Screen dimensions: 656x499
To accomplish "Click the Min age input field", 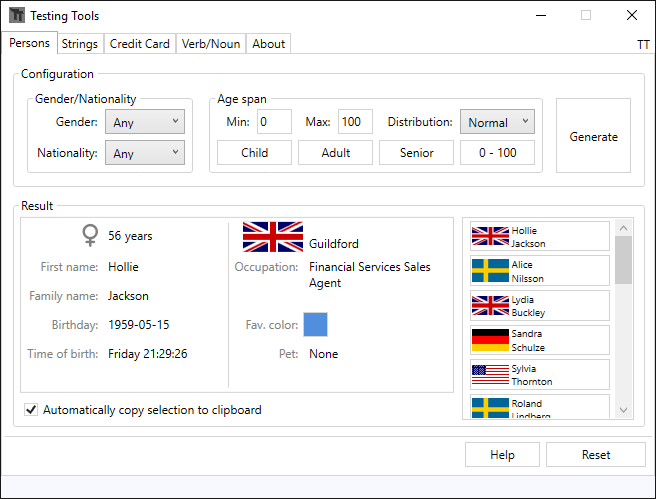I will click(x=274, y=122).
